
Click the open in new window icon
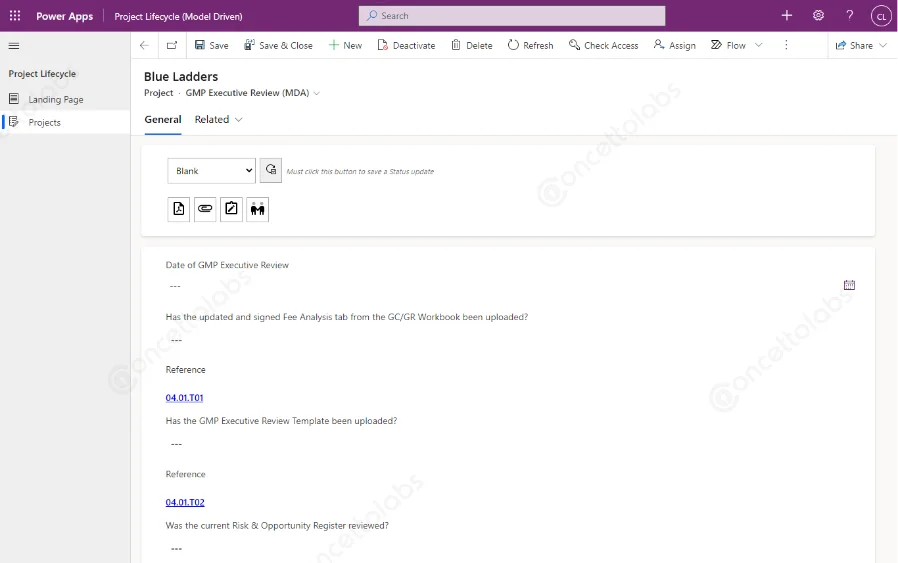172,45
